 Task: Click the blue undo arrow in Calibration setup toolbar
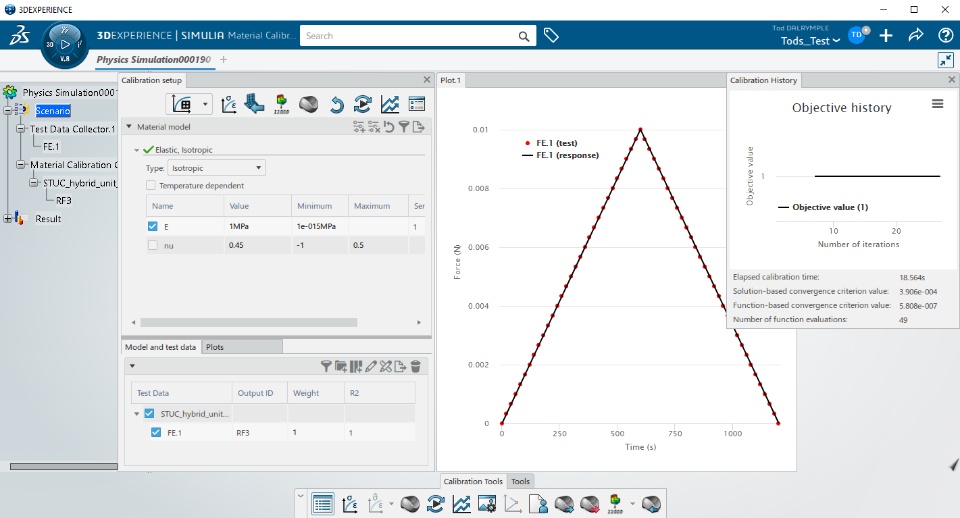[336, 105]
